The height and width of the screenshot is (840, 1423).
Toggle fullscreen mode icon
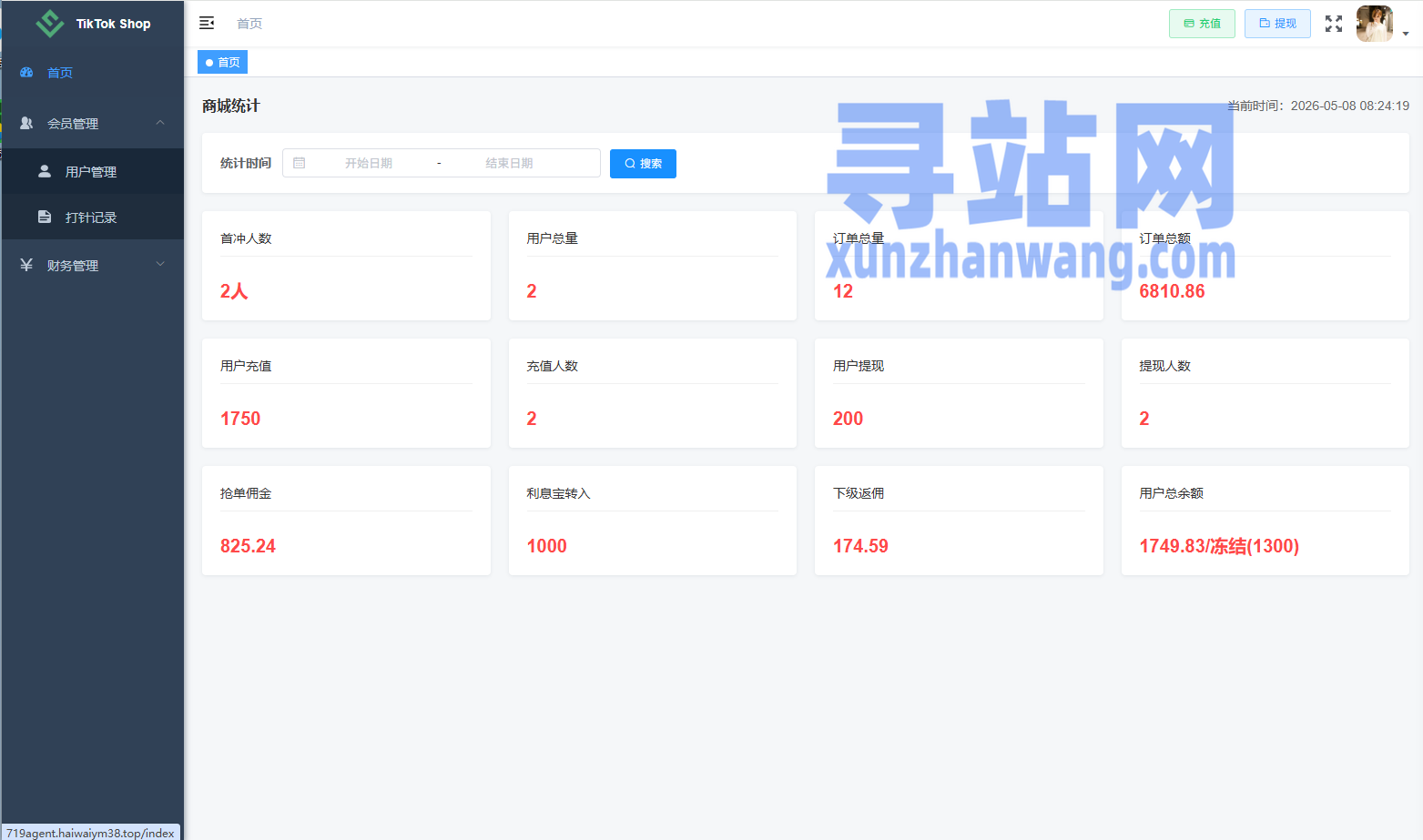point(1334,24)
